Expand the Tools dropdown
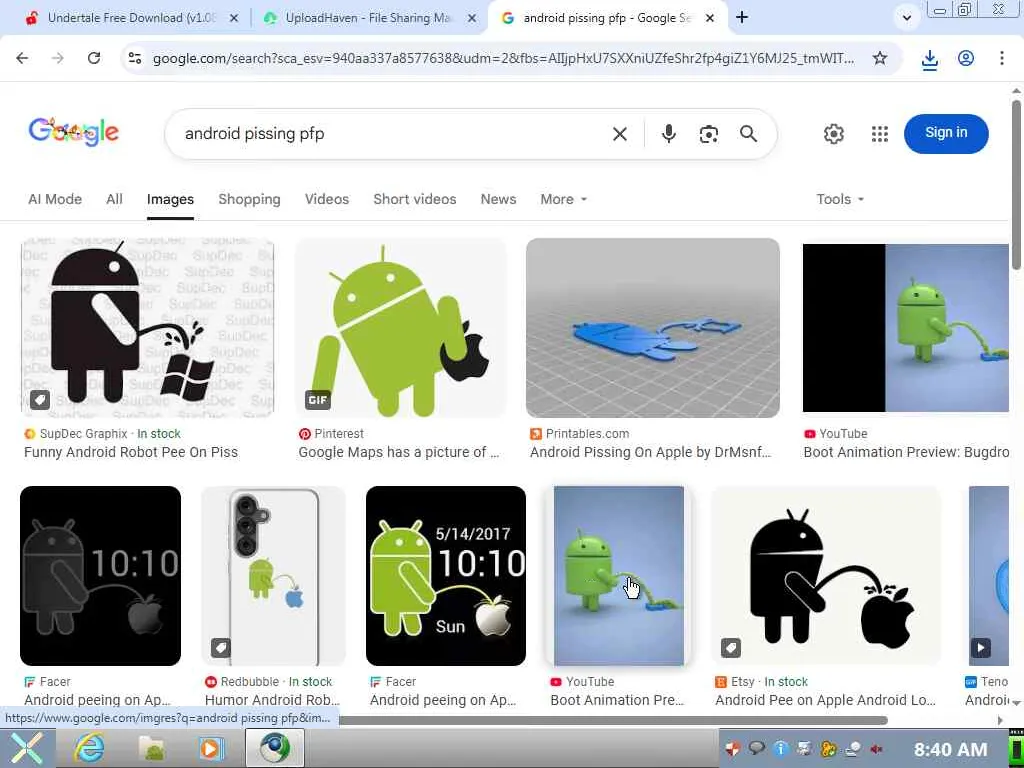 [x=840, y=199]
